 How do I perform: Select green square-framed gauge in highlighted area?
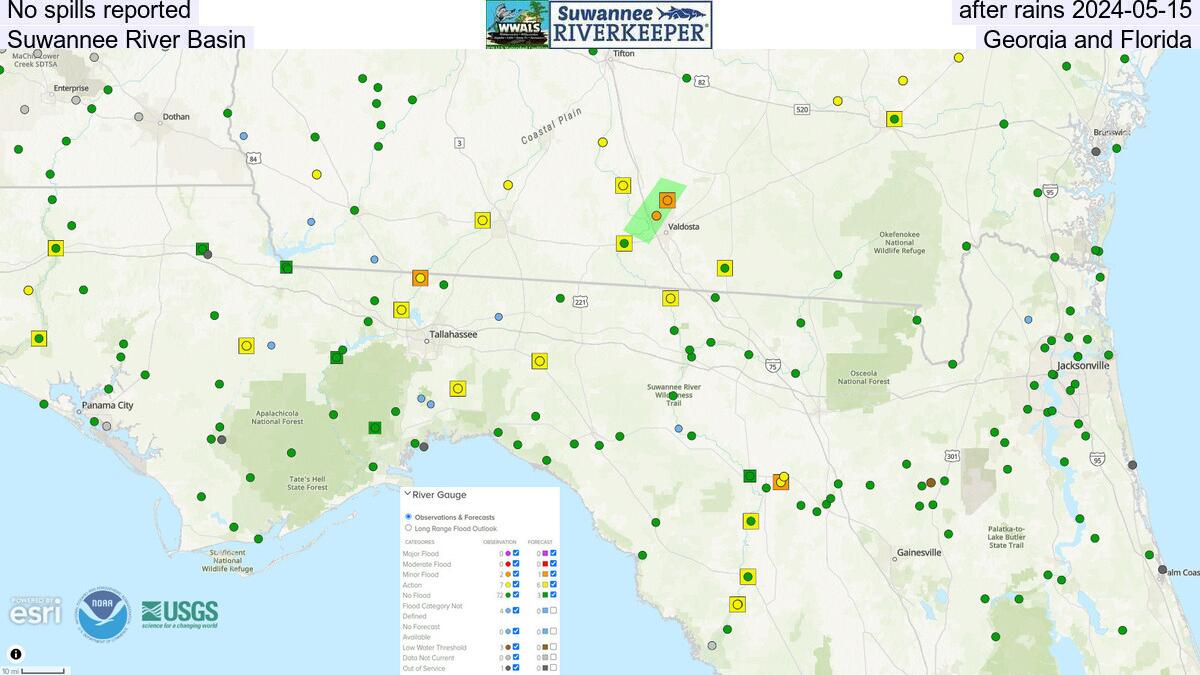(x=624, y=243)
